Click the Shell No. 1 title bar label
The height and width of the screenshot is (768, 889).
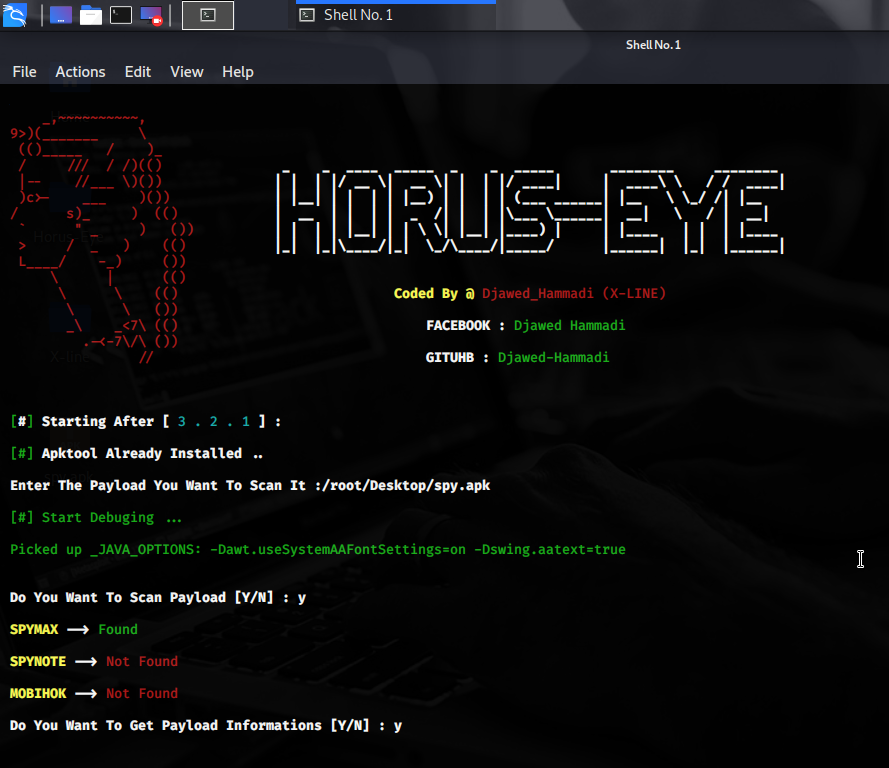click(x=653, y=44)
